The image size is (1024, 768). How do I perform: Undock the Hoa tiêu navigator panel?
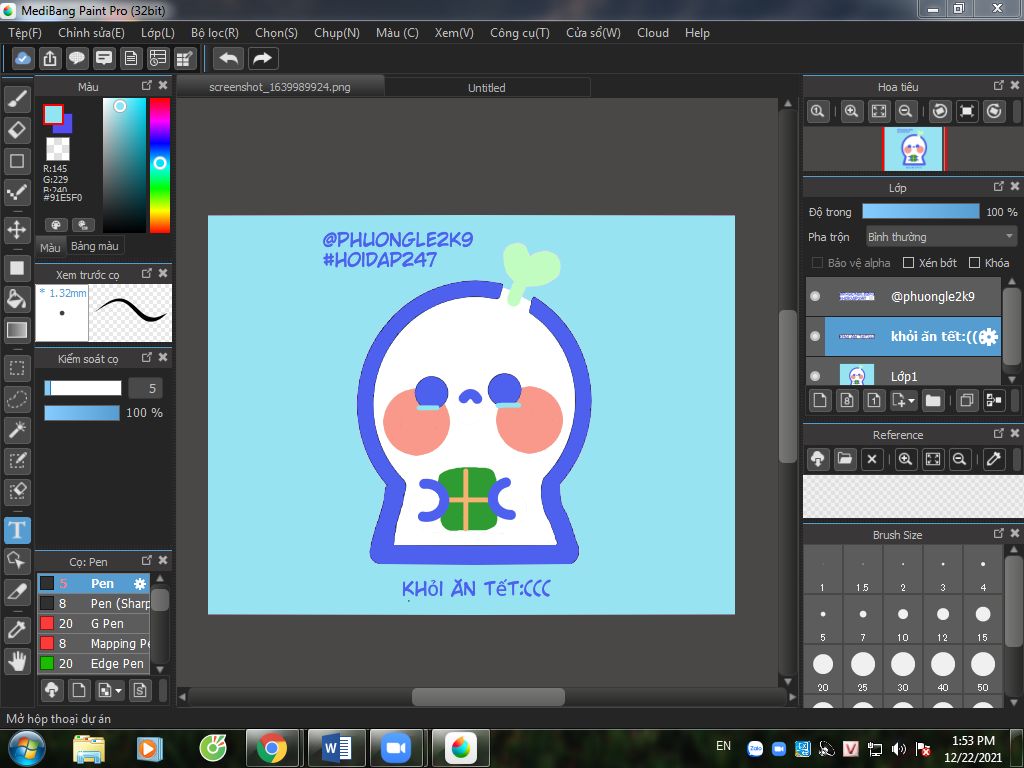[x=999, y=86]
